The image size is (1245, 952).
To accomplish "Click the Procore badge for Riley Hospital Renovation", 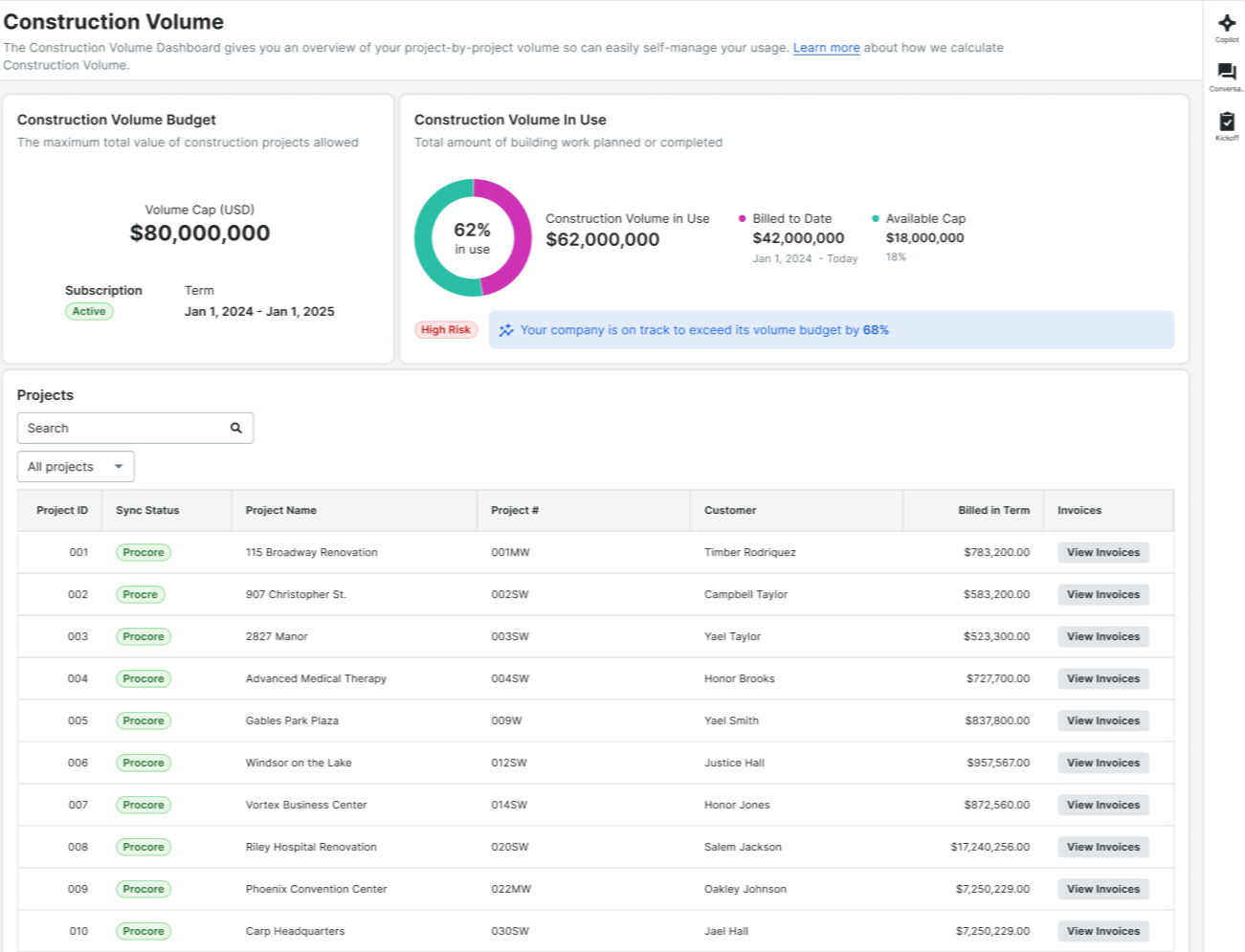I will [x=143, y=847].
